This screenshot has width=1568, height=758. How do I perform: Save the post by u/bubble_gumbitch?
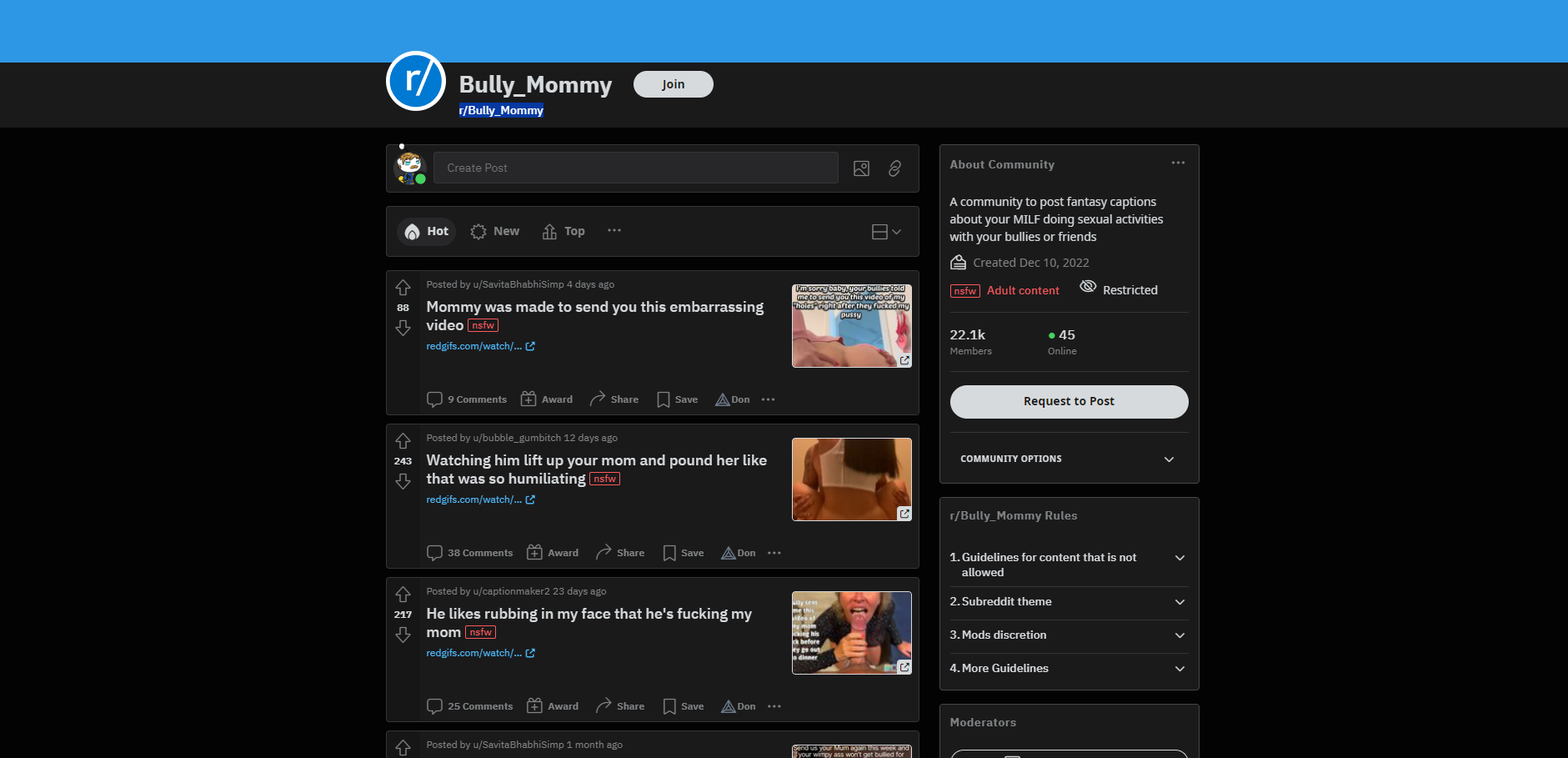coord(683,553)
